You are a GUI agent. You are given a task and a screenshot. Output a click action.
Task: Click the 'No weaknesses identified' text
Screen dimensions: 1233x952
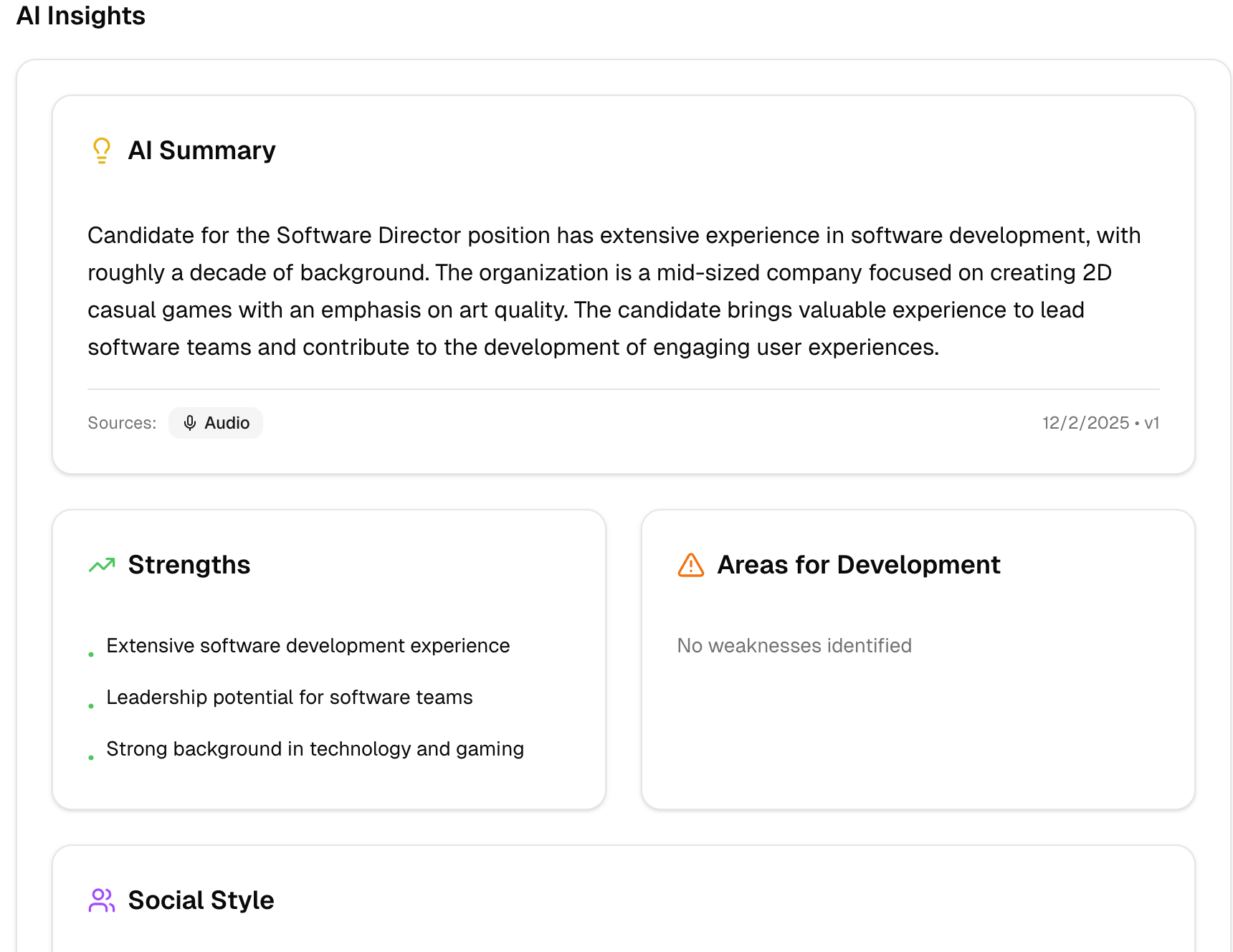pos(794,646)
